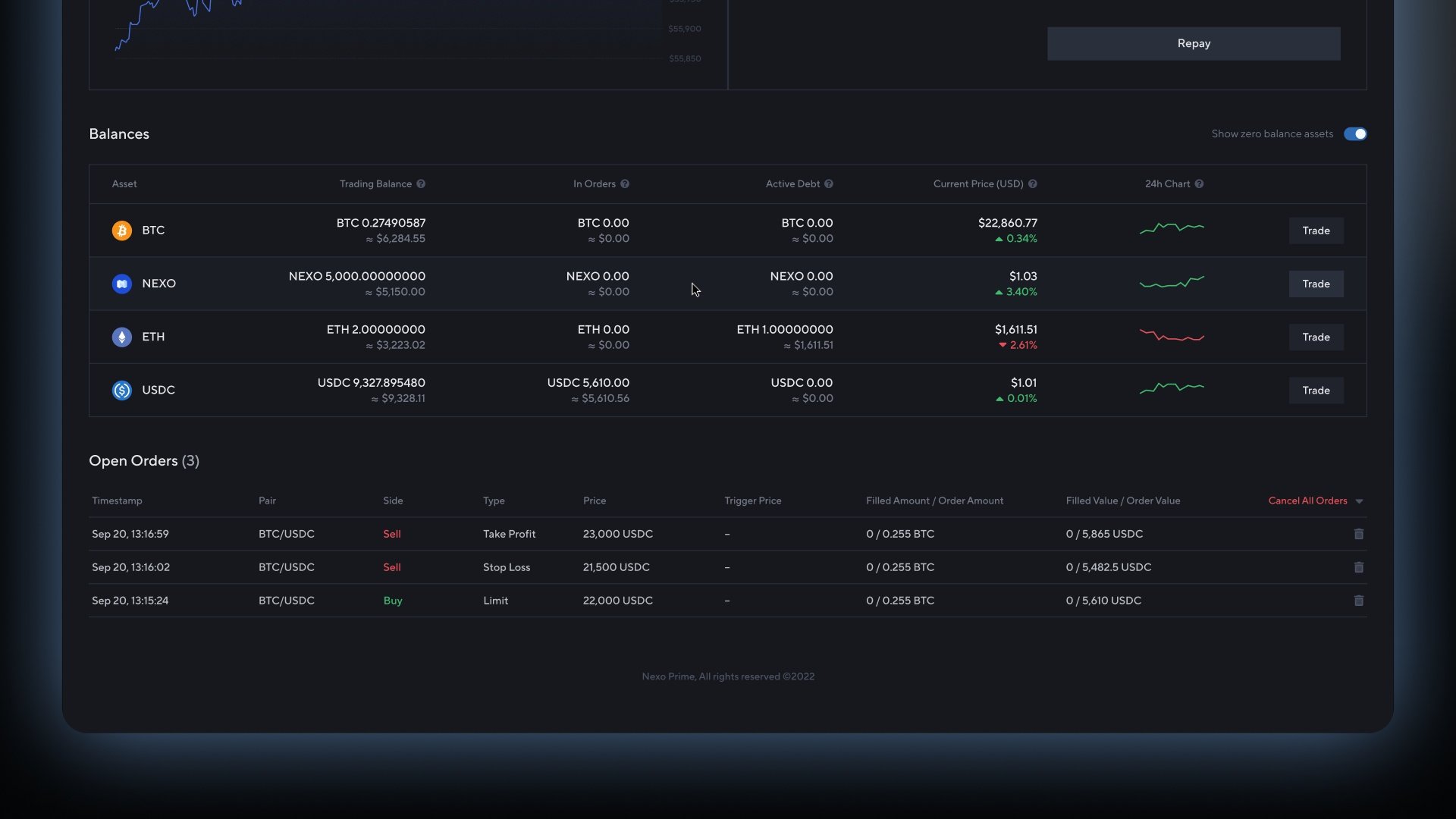
Task: Select the NEXO 5,000.00000000 trading balance
Action: tap(356, 276)
